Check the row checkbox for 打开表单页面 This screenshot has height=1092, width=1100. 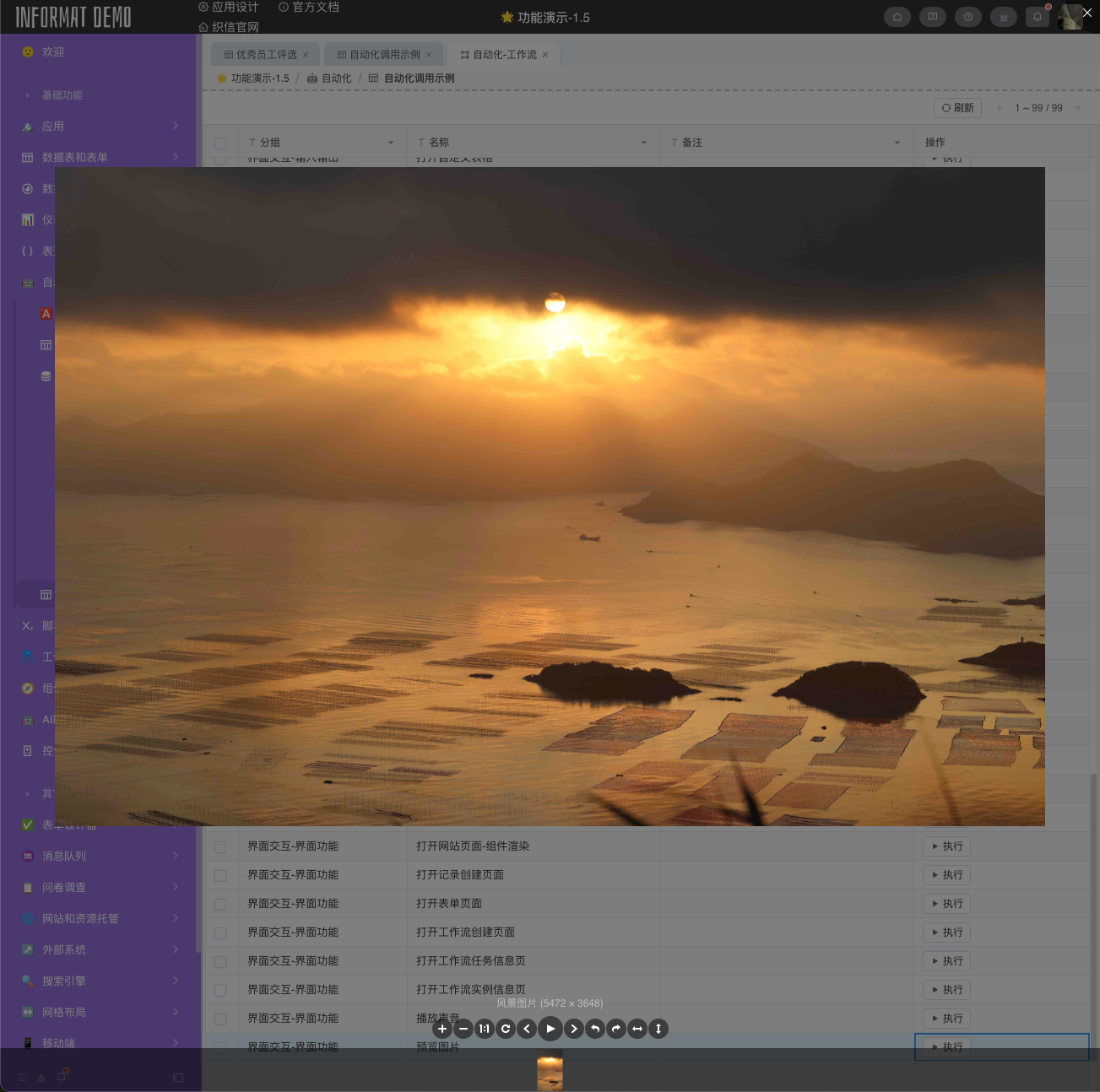(x=220, y=904)
